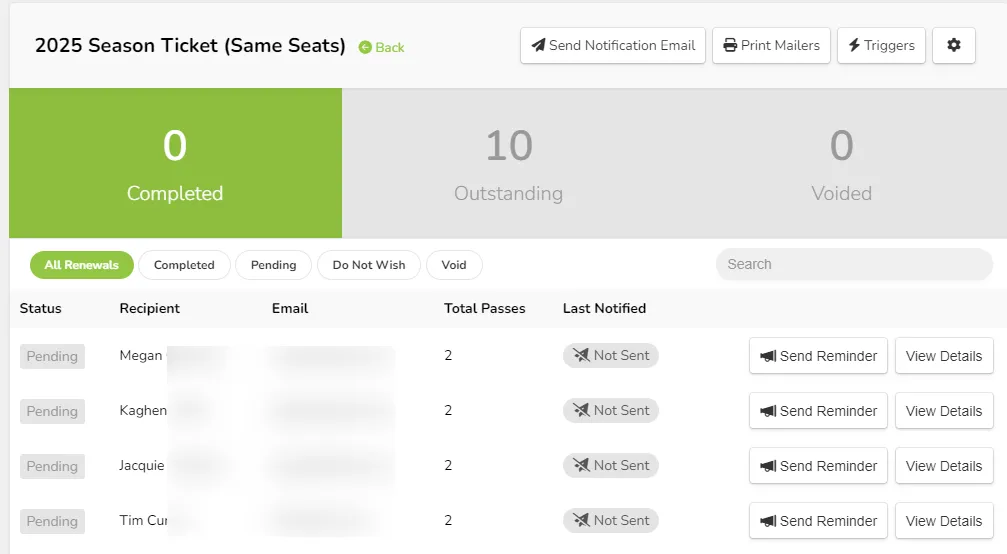Click the paper plane icon on Send Notification Email

pos(538,45)
